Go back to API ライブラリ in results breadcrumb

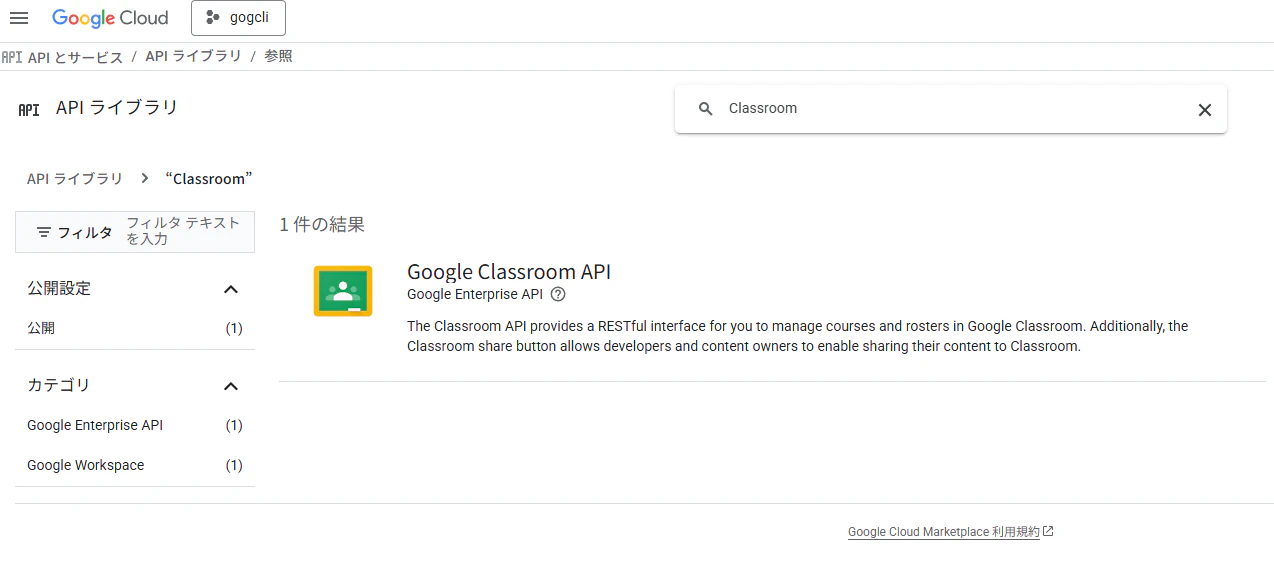[75, 179]
